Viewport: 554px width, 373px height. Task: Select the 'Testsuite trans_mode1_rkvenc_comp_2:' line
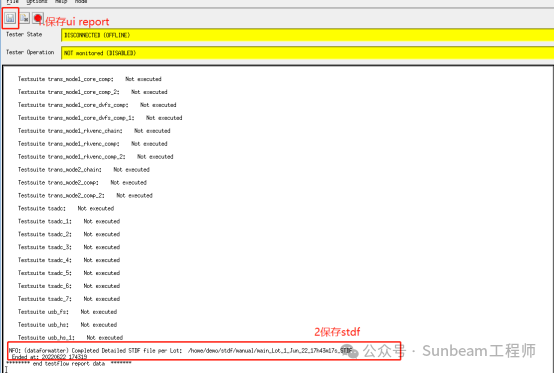96,157
